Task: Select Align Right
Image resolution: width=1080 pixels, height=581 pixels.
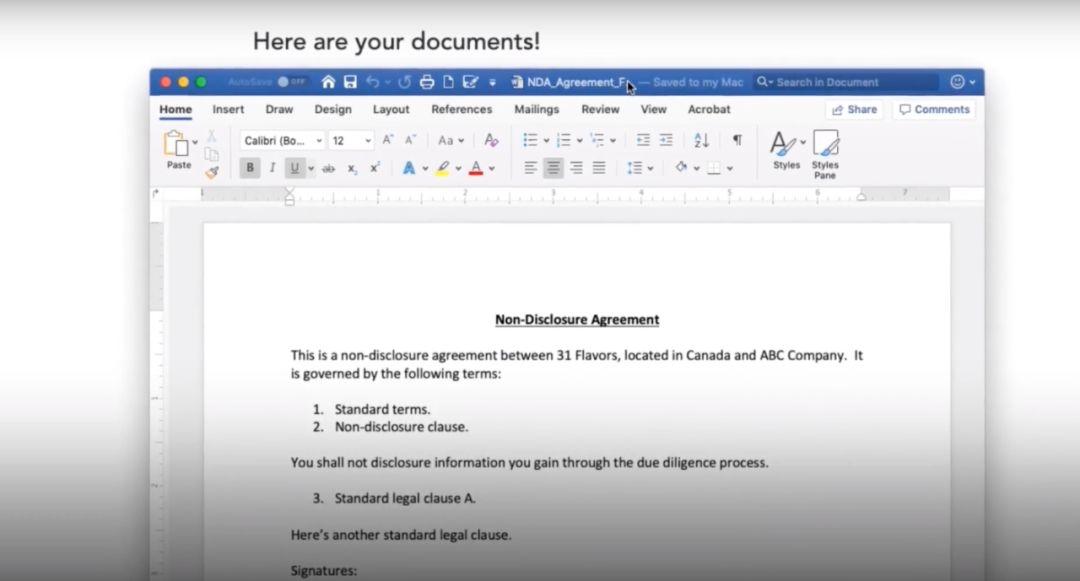Action: coord(576,168)
